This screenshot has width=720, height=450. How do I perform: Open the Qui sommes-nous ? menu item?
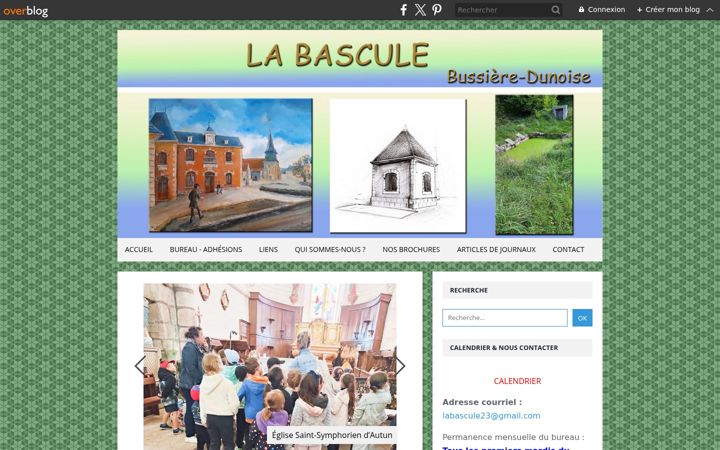pyautogui.click(x=330, y=249)
